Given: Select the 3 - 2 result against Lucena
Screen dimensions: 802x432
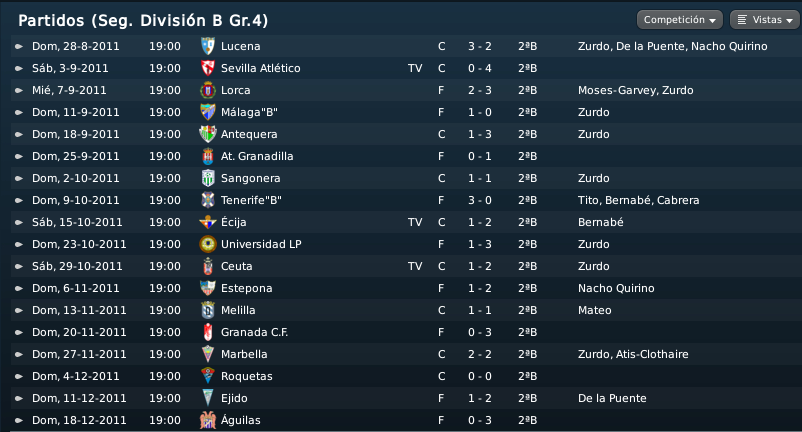Looking at the screenshot, I should point(480,46).
